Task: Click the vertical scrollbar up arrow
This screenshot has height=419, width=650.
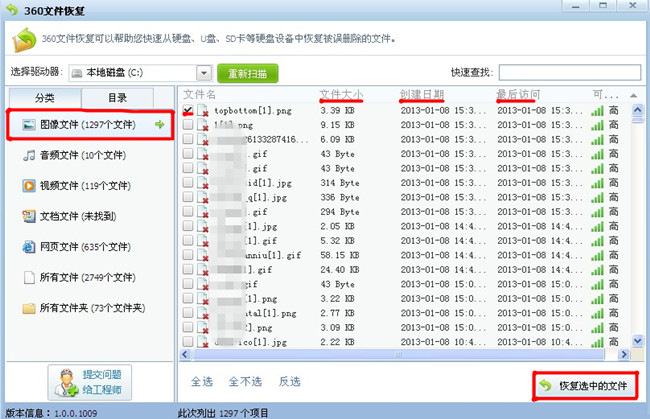Action: point(638,110)
